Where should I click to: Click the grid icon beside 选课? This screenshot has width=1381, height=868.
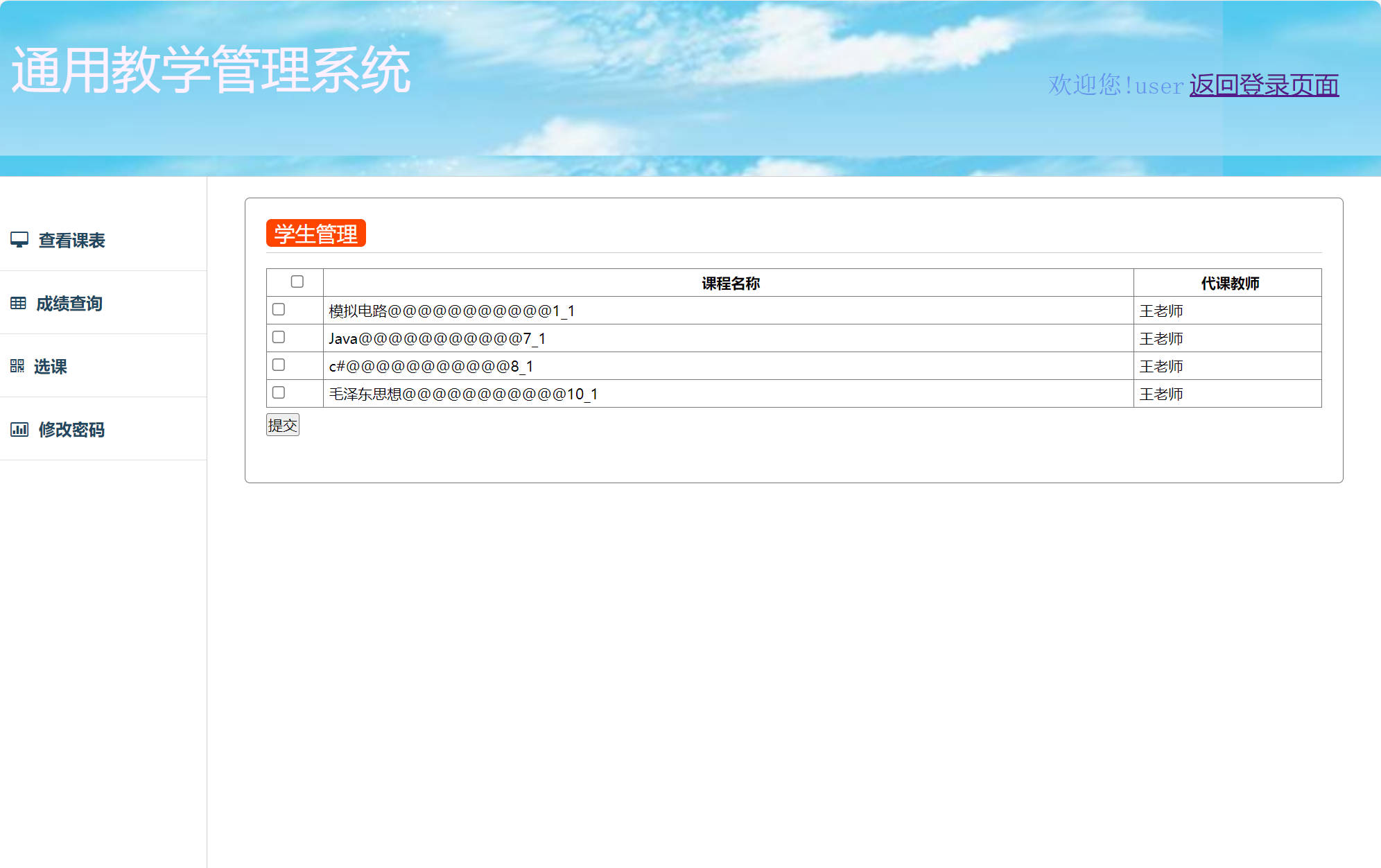point(19,366)
